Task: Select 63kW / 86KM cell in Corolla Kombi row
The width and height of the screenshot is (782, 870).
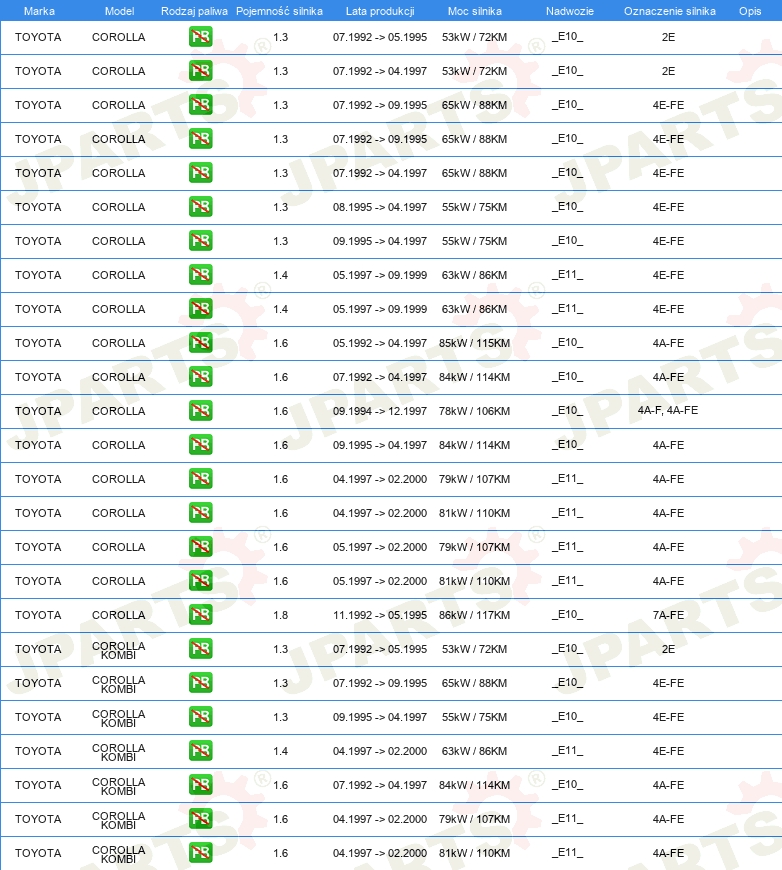Action: tap(474, 751)
